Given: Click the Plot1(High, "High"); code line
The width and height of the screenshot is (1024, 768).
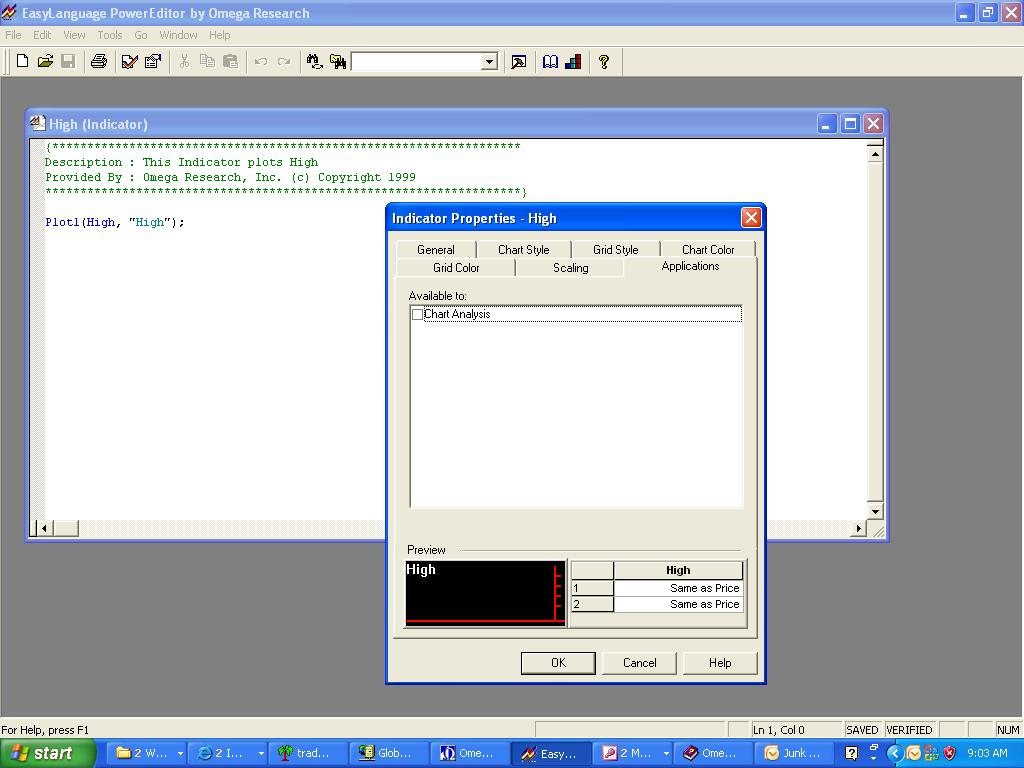Looking at the screenshot, I should (115, 222).
